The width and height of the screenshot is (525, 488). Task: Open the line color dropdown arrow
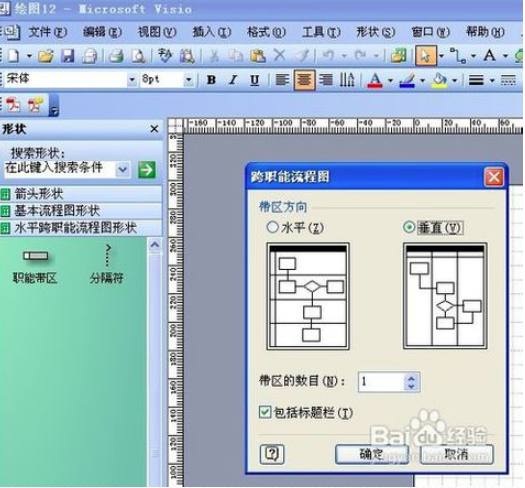pos(423,80)
